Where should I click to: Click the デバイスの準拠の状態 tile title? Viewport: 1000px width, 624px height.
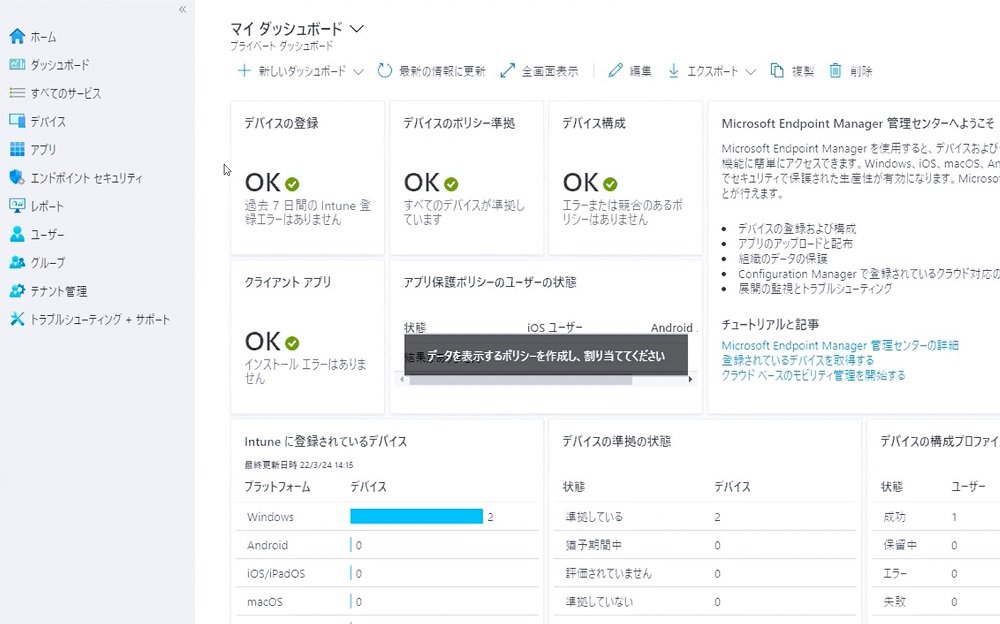617,442
